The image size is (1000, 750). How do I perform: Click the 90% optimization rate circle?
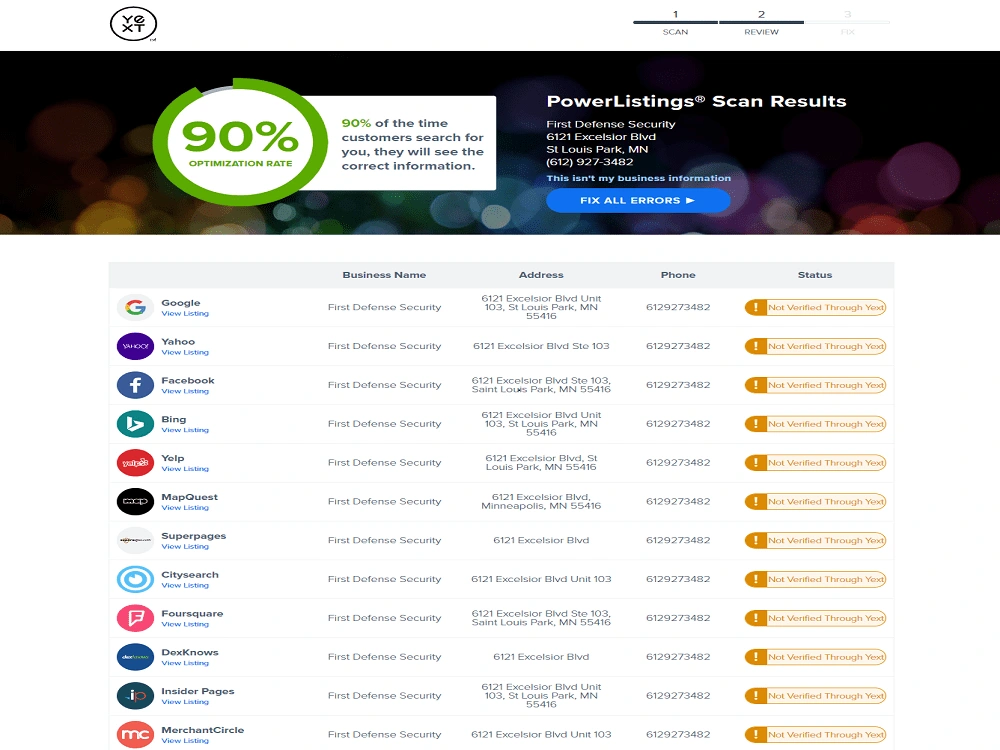pos(240,142)
